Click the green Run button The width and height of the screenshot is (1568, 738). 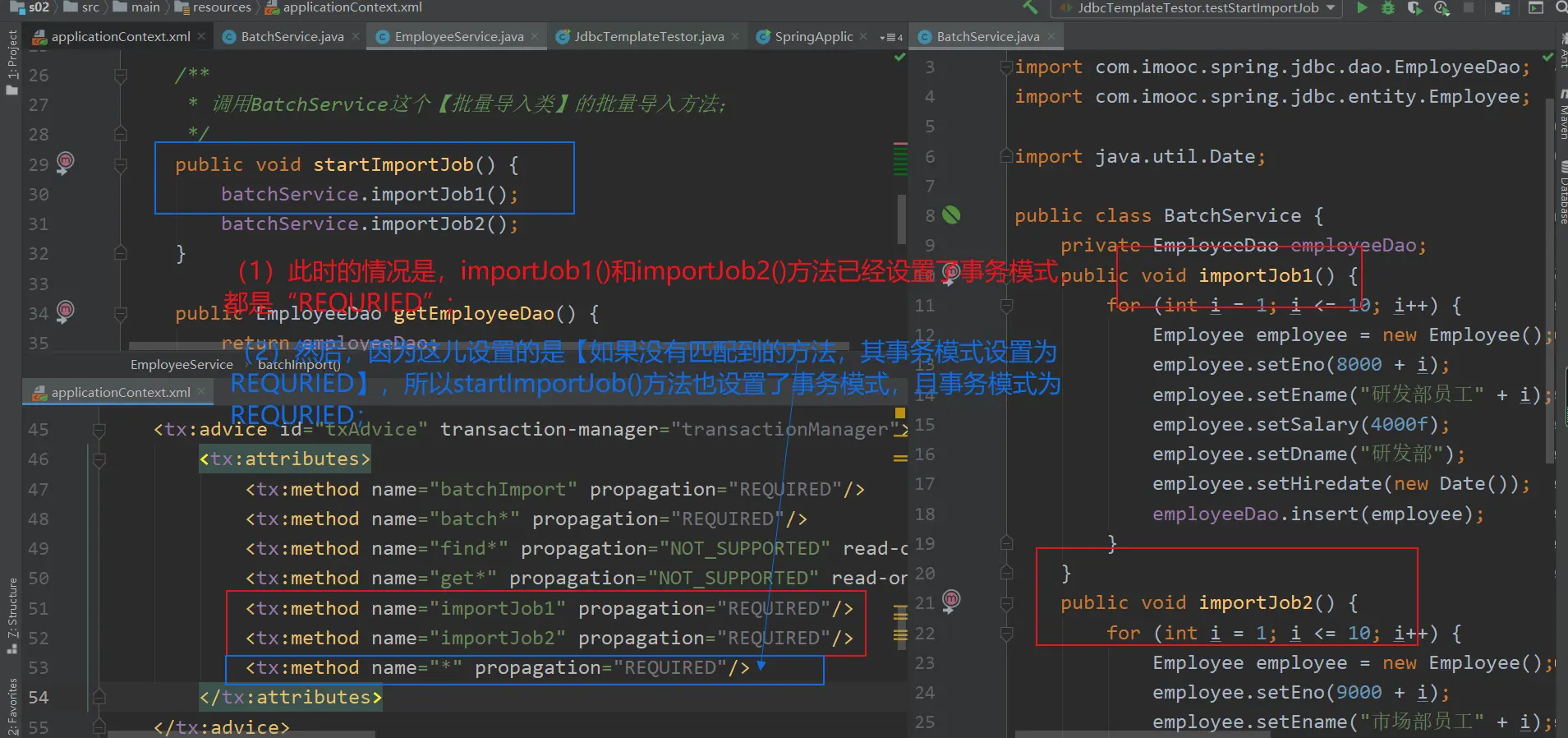1362,8
